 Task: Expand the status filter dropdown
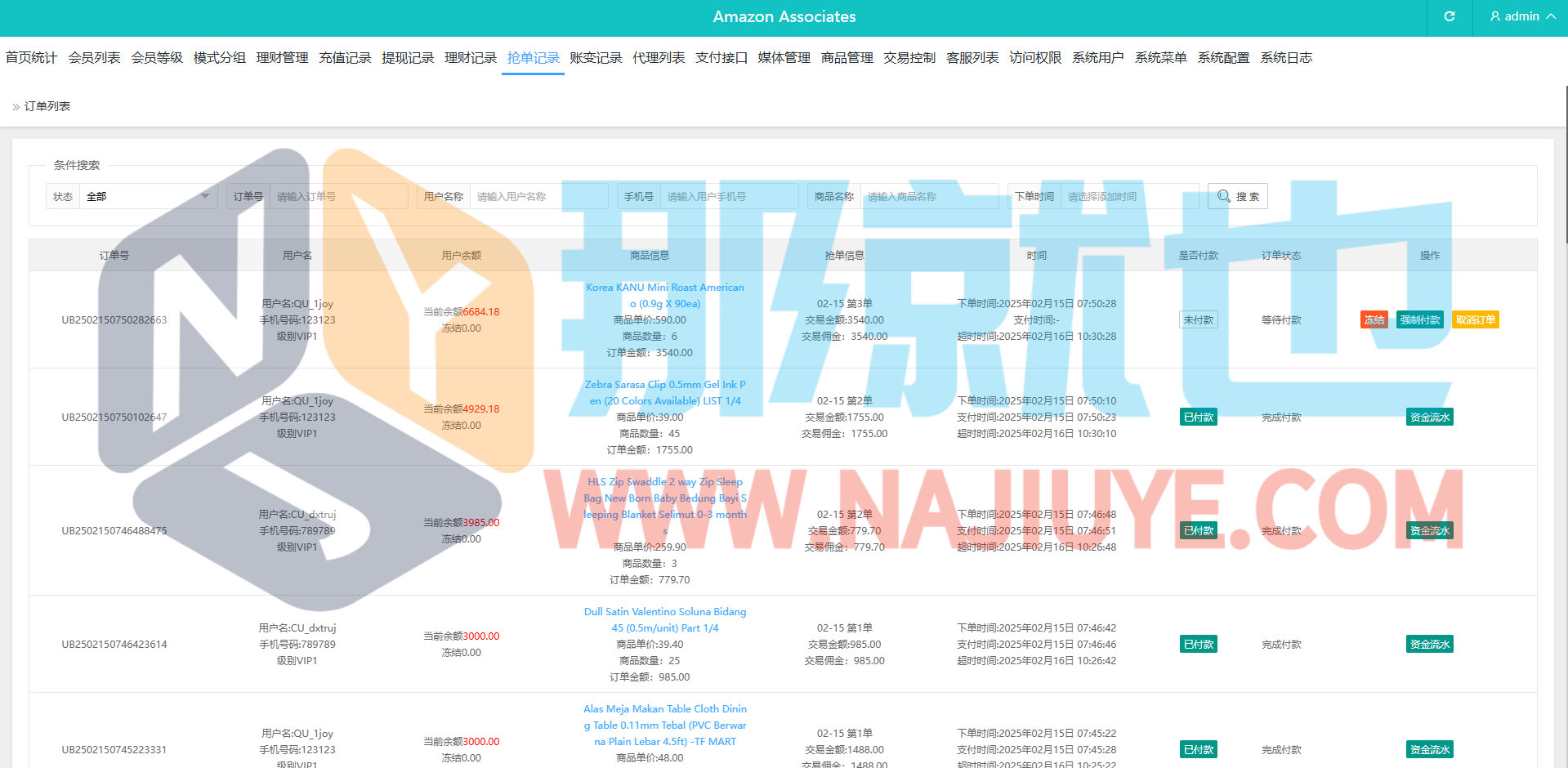pyautogui.click(x=147, y=196)
